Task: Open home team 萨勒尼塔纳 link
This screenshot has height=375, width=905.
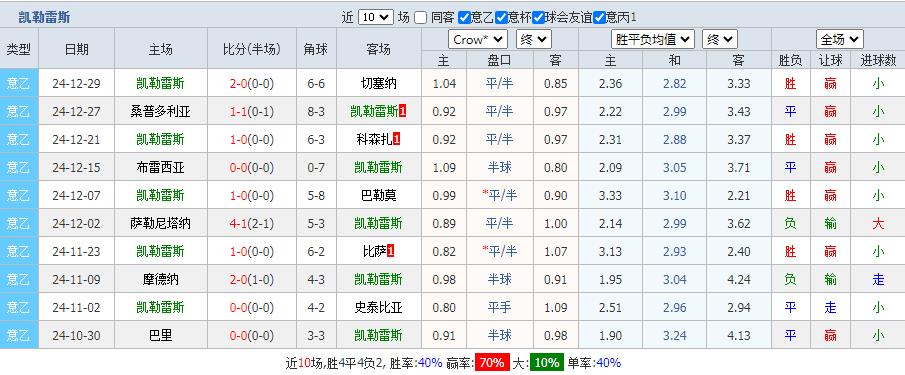Action: point(160,223)
